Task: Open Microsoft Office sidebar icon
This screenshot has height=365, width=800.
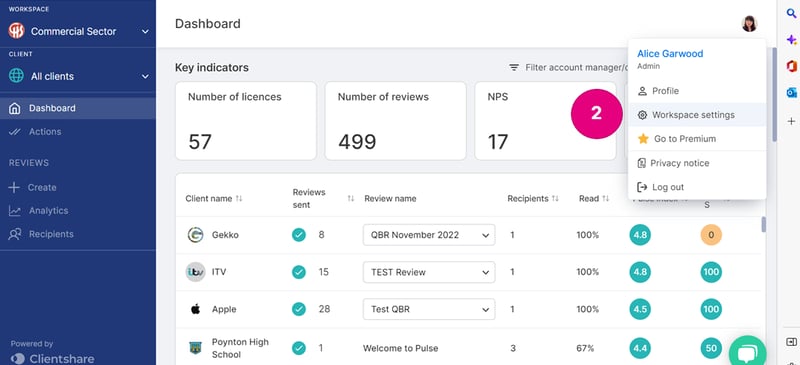Action: coord(791,66)
